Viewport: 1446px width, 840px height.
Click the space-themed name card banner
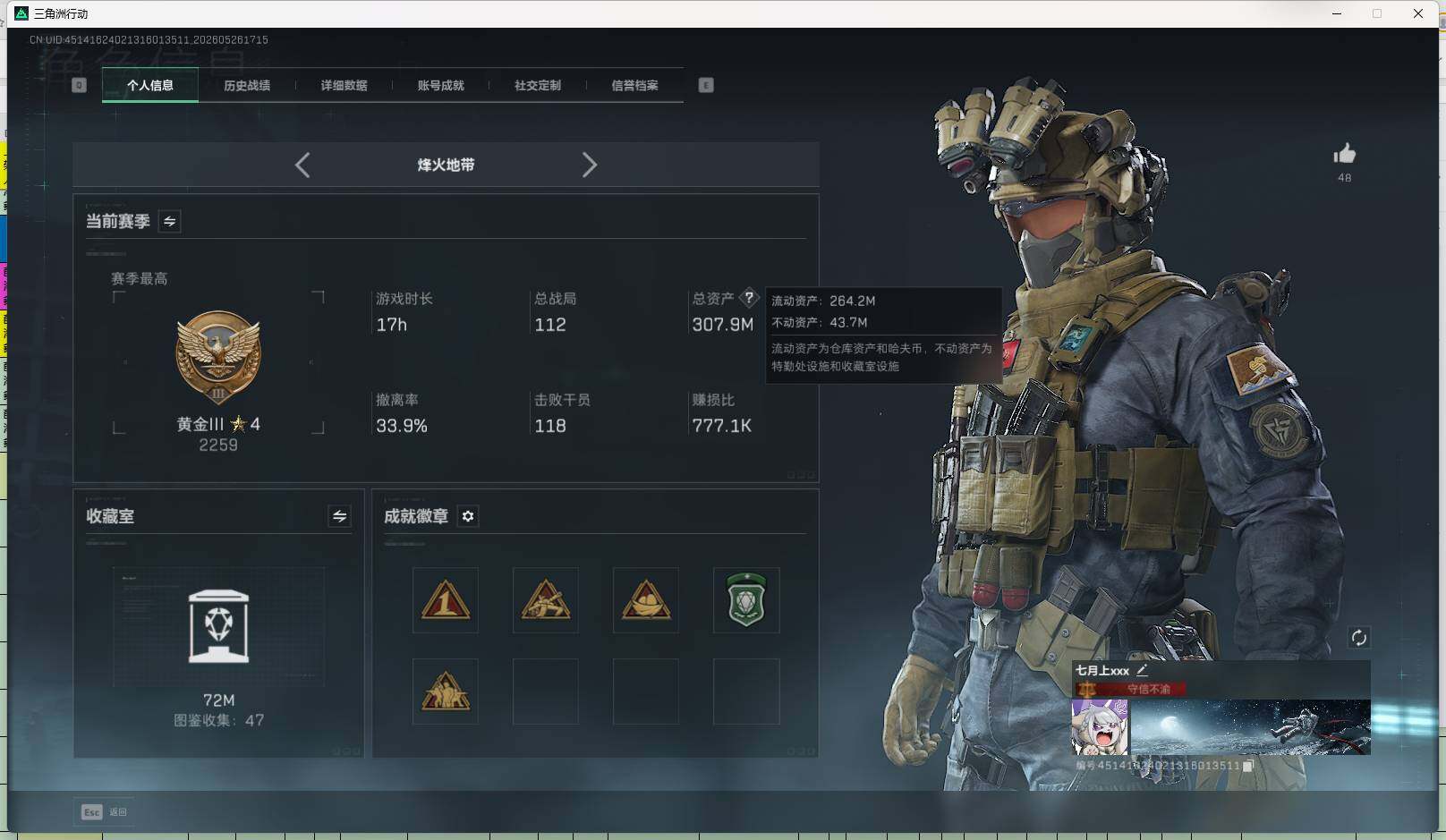click(1250, 727)
